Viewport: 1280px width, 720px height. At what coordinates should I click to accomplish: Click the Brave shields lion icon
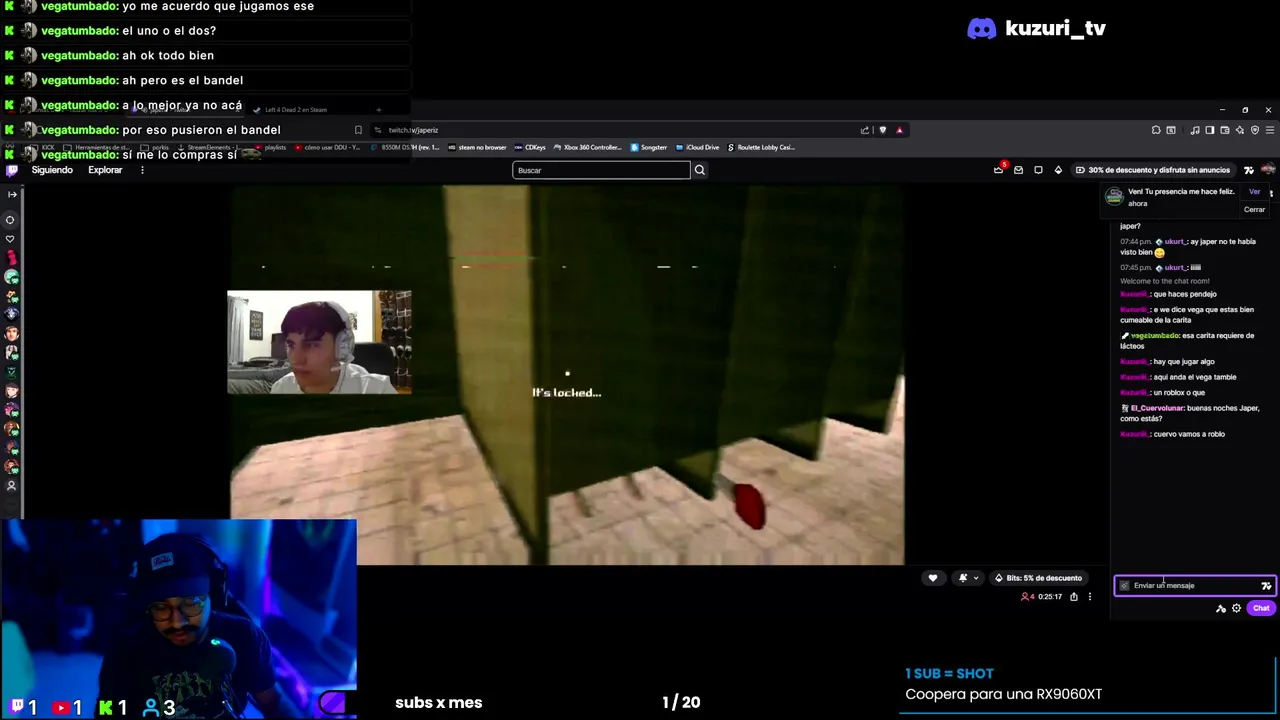pyautogui.click(x=882, y=130)
